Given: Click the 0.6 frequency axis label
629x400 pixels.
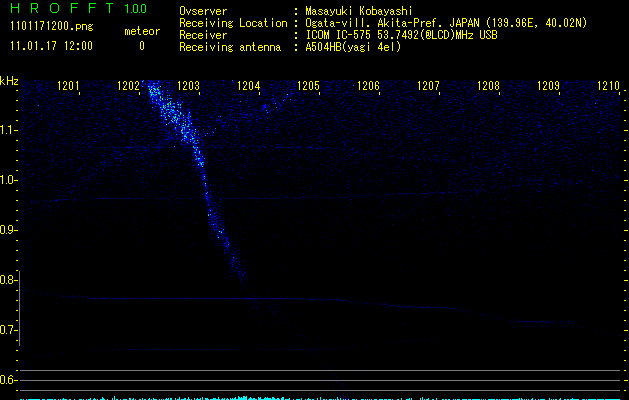Looking at the screenshot, I should pyautogui.click(x=8, y=380).
